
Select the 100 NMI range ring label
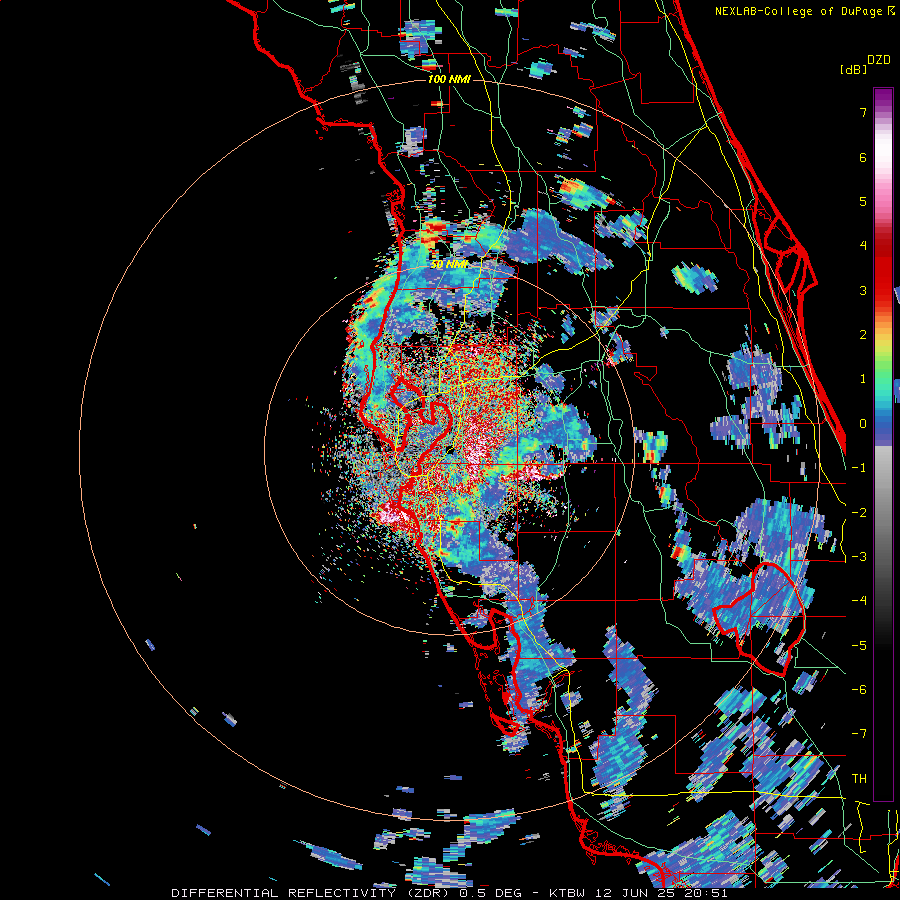[449, 79]
